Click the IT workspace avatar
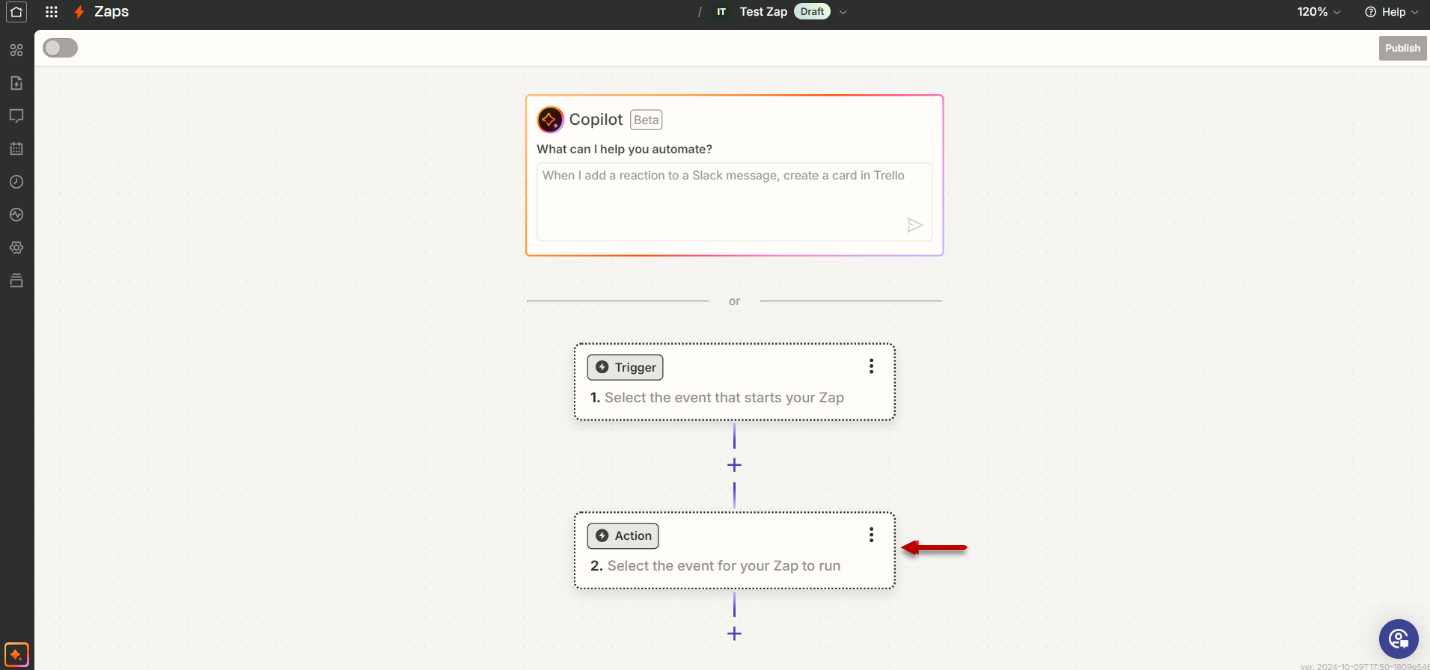The image size is (1430, 670). (721, 12)
